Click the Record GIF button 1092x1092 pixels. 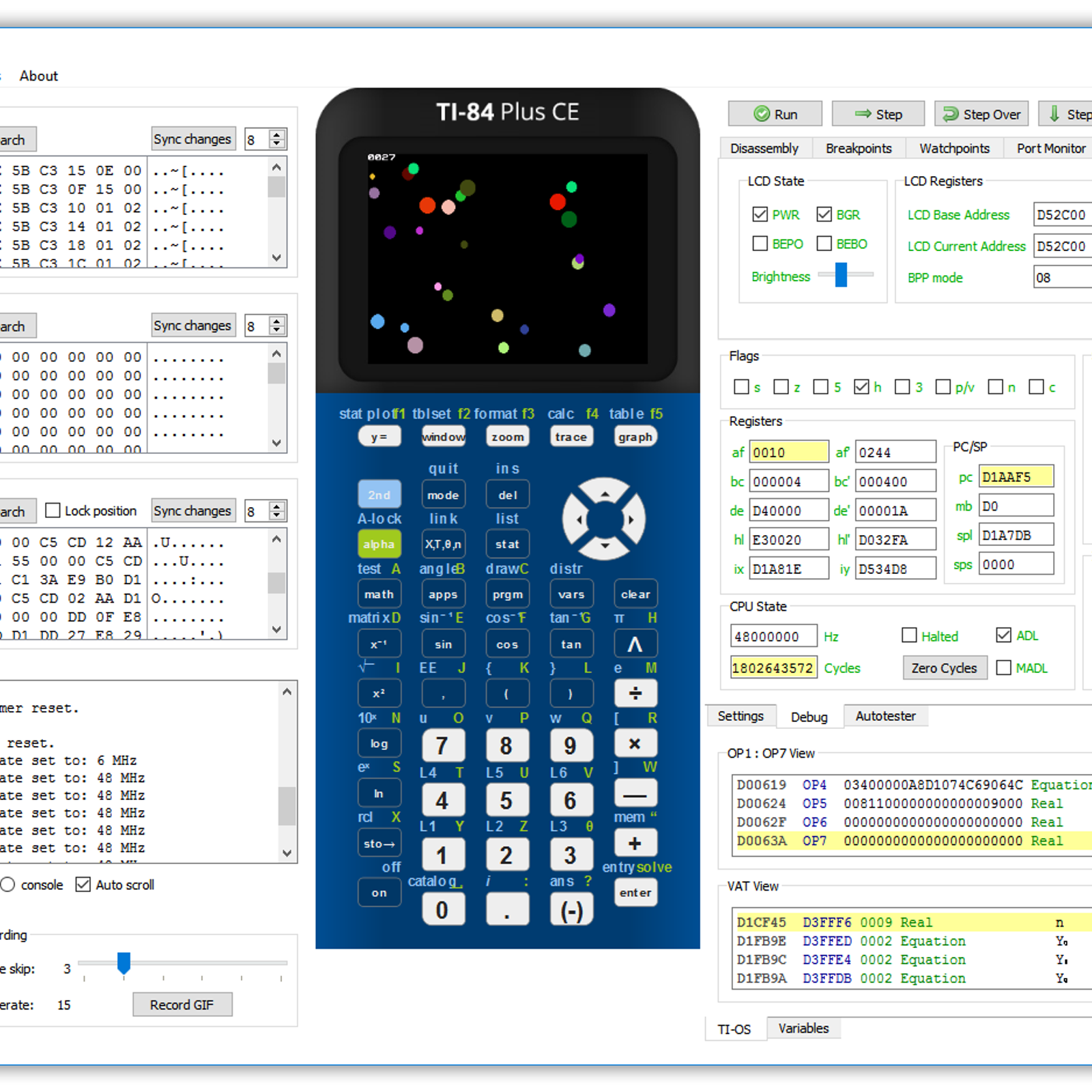[182, 1005]
